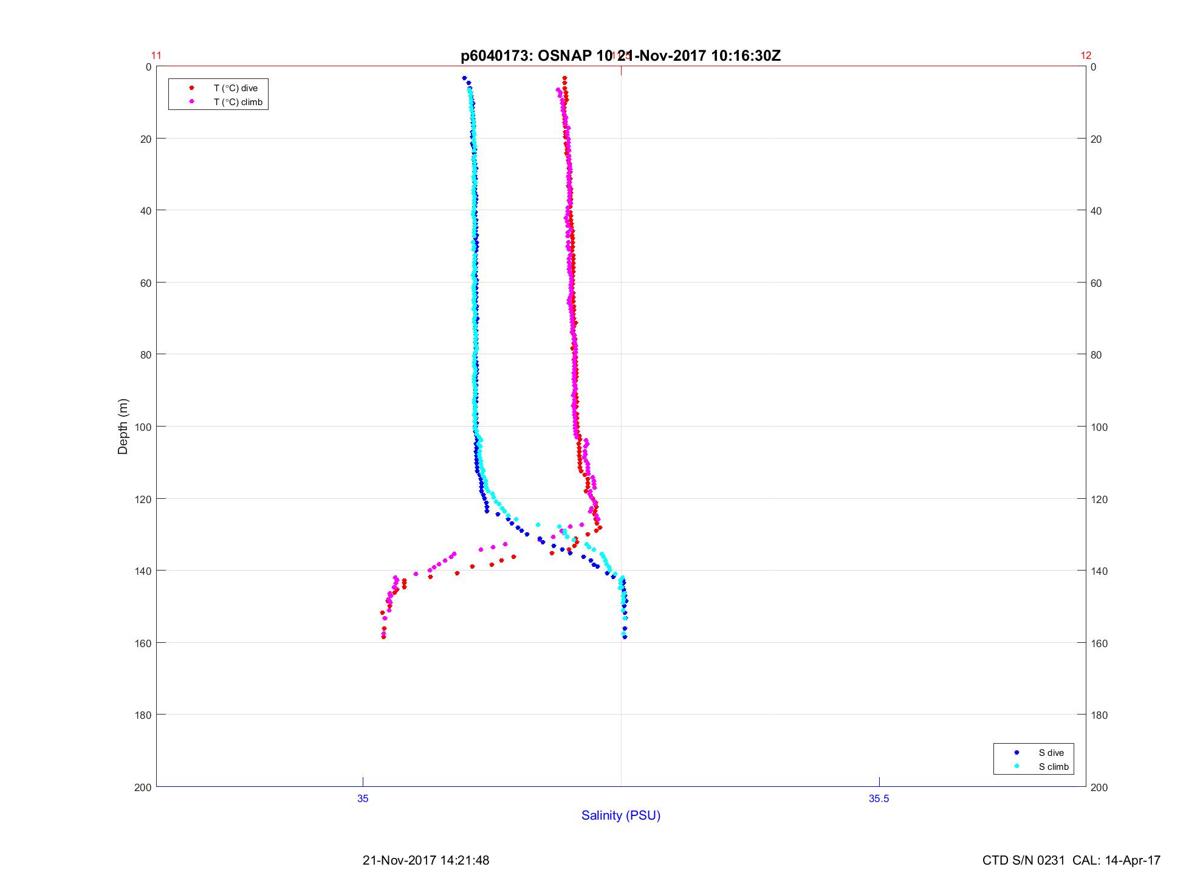Screen dimensions: 1200x885
Task: Click the '20' tick on the right depth axis
Action: pos(1096,139)
